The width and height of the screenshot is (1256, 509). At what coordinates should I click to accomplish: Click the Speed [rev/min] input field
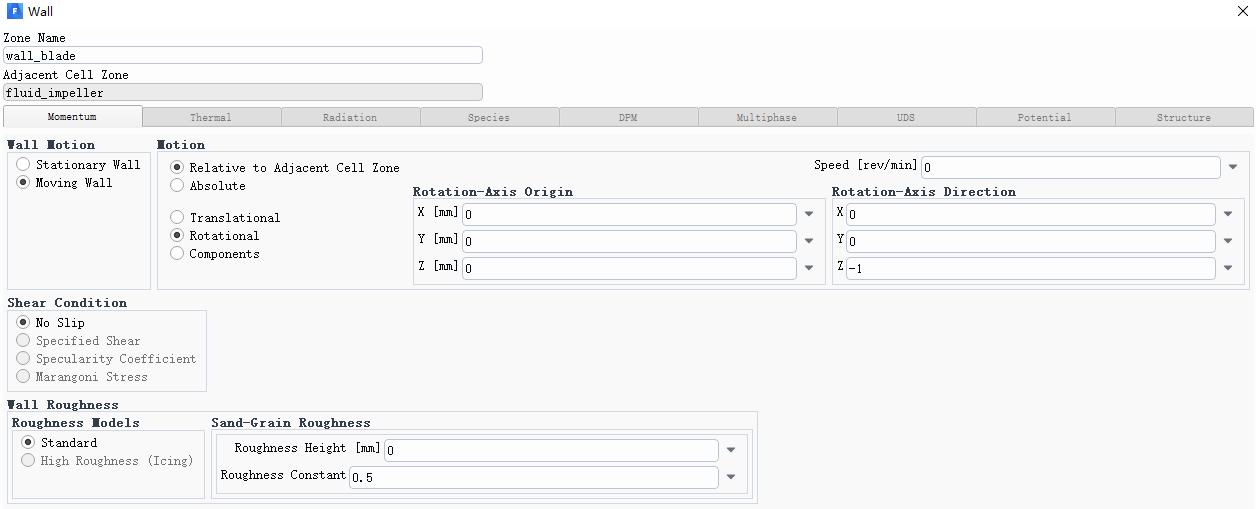(1071, 167)
